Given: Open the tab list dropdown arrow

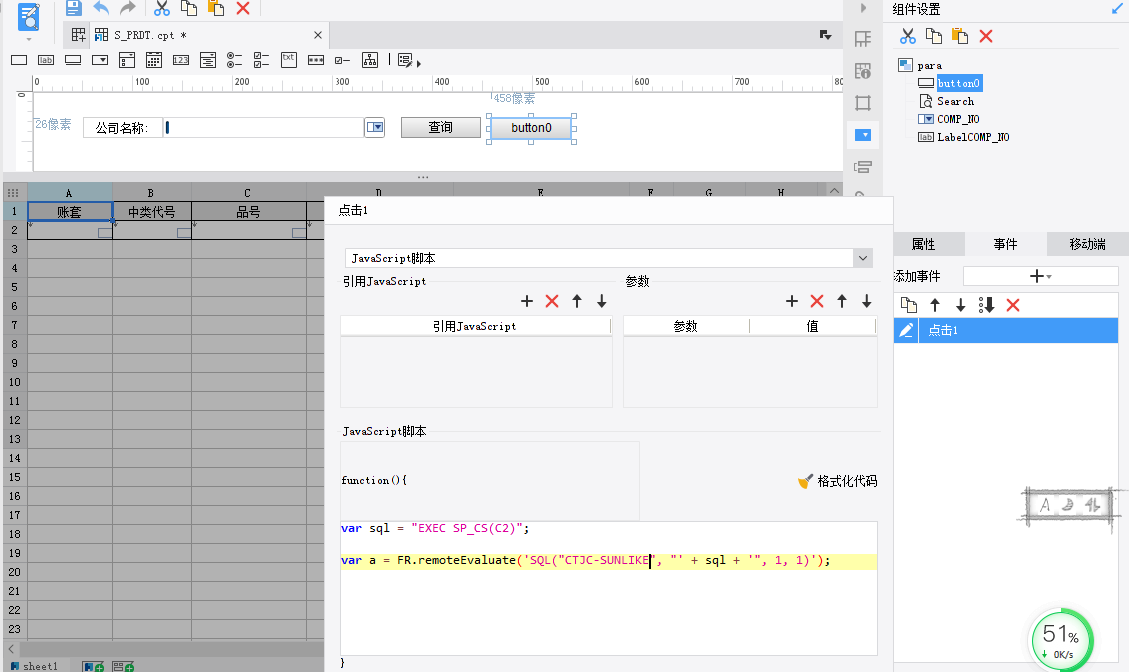Looking at the screenshot, I should 825,35.
